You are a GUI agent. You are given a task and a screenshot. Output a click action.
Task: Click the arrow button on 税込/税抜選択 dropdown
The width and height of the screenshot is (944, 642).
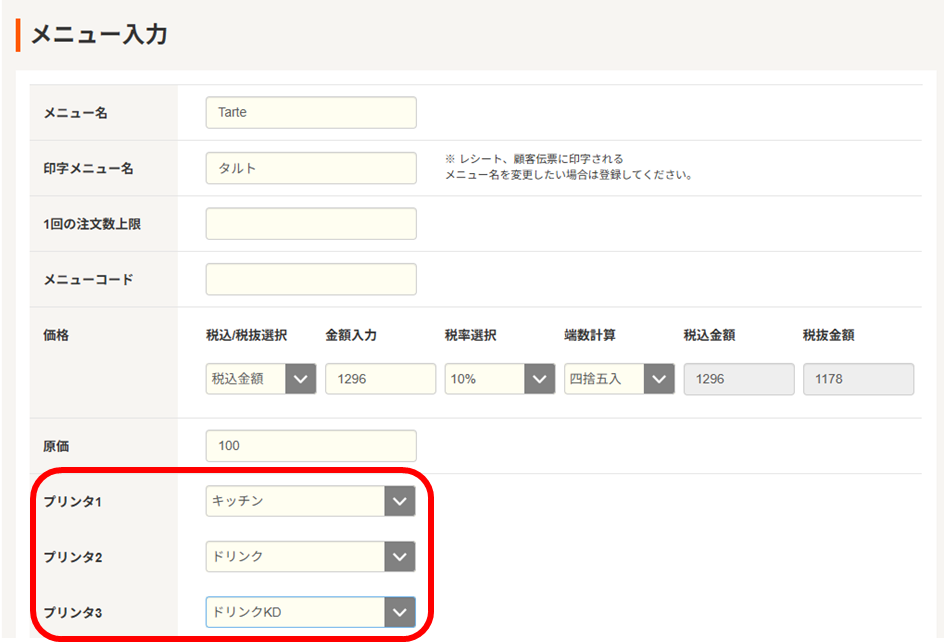point(301,380)
